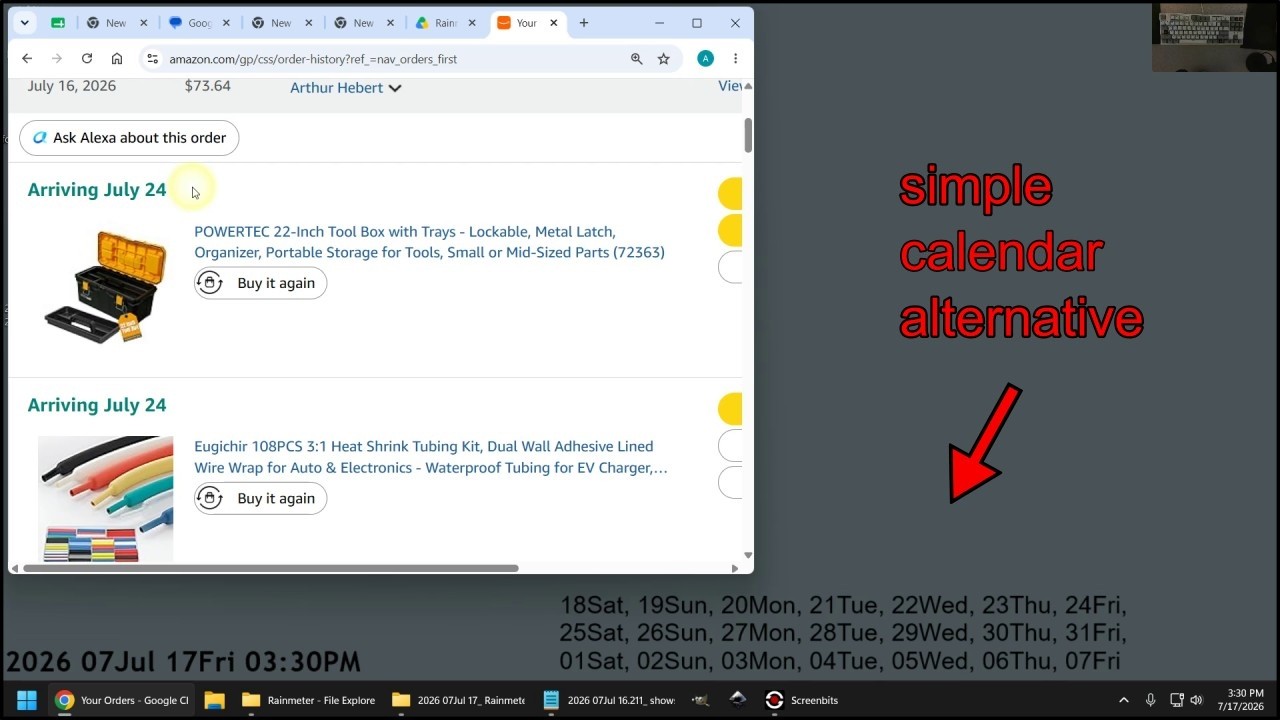This screenshot has width=1280, height=720.
Task: Click the address bar URL field
Action: [x=390, y=59]
